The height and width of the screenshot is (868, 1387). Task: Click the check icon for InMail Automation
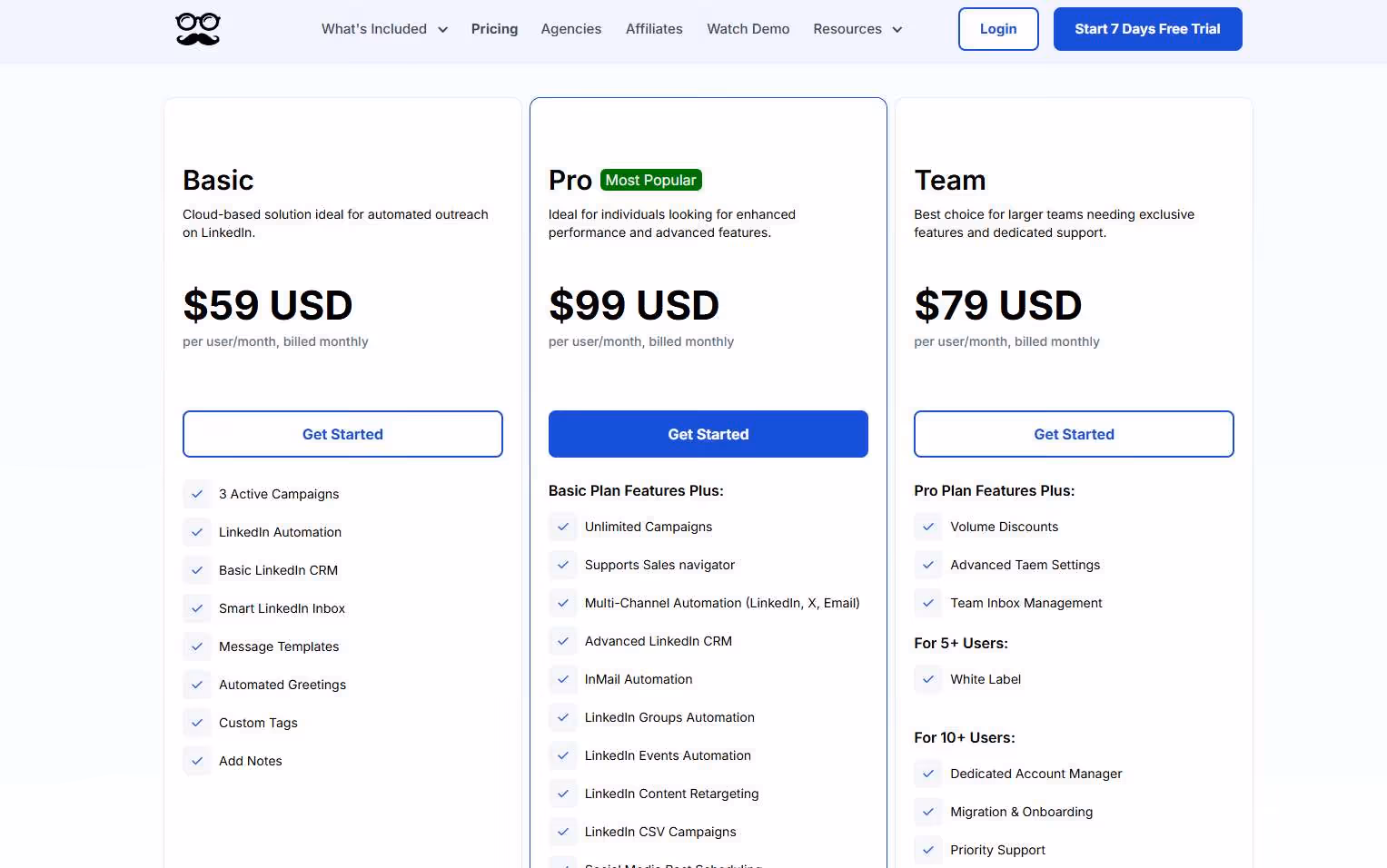point(563,679)
